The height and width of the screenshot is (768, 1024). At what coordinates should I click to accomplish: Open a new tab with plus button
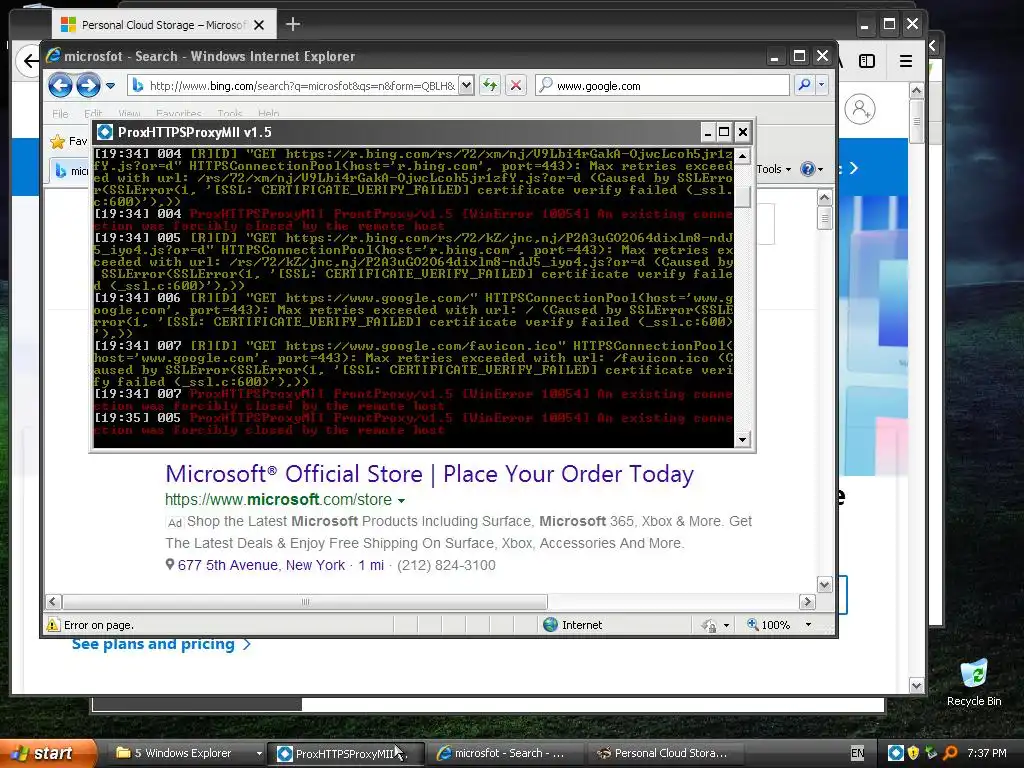pos(293,24)
